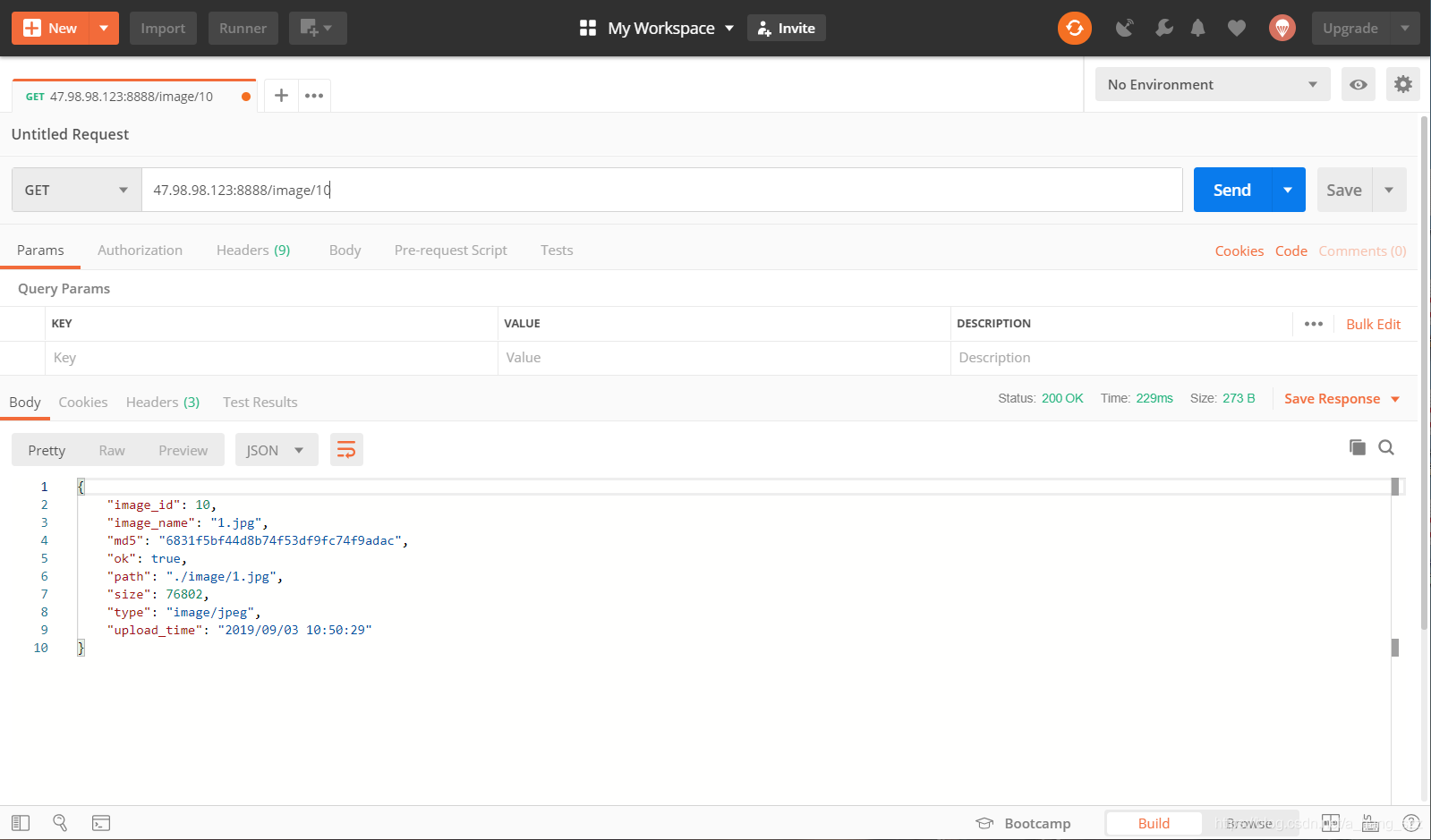
Task: Click the request URL field
Action: [662, 190]
